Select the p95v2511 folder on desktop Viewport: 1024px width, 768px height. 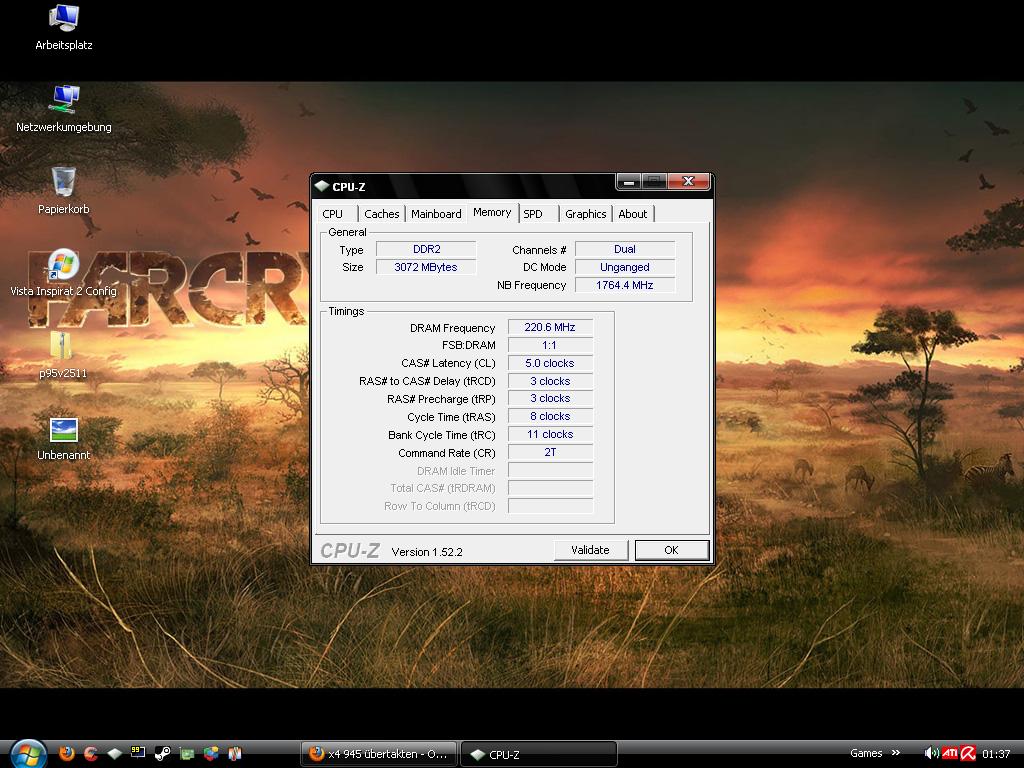[x=62, y=355]
